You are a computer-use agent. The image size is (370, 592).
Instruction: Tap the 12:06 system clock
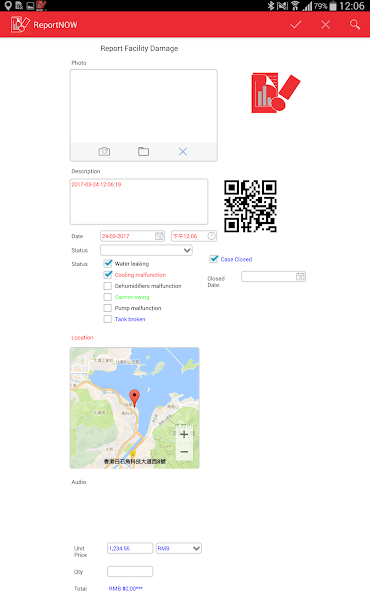point(352,6)
